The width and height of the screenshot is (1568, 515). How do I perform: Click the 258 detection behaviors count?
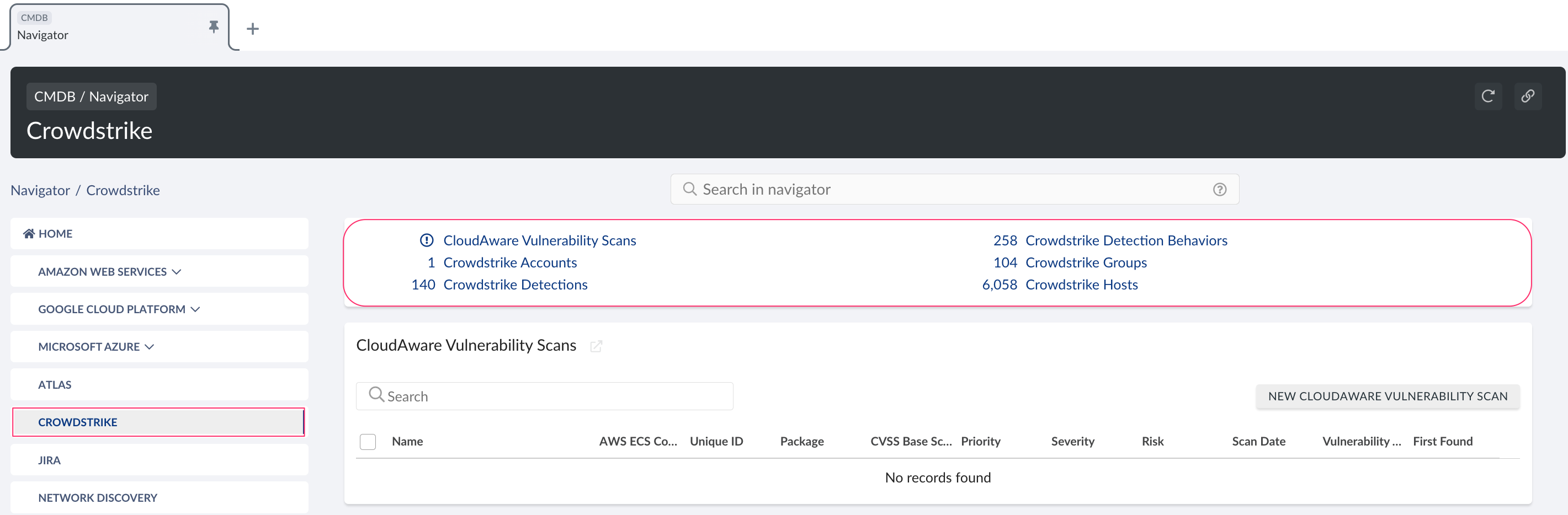pos(1005,241)
